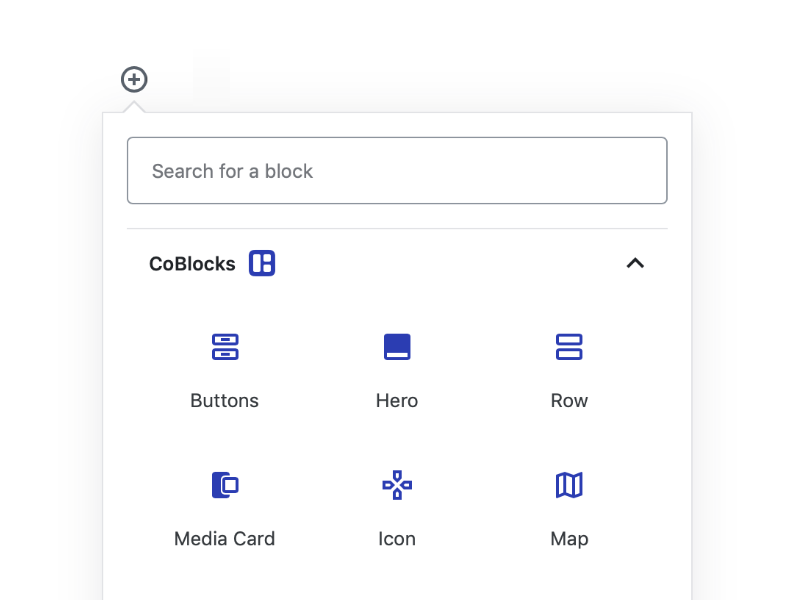The height and width of the screenshot is (600, 800).
Task: Choose the Row block icon
Action: 569,347
